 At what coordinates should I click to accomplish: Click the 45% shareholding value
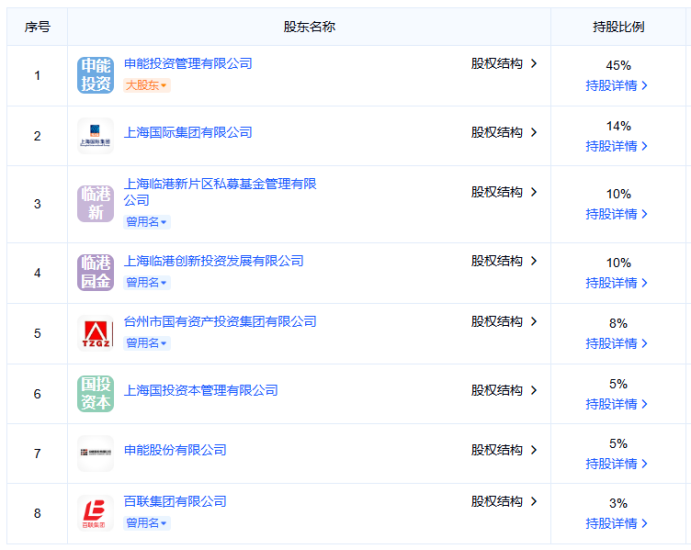point(618,66)
